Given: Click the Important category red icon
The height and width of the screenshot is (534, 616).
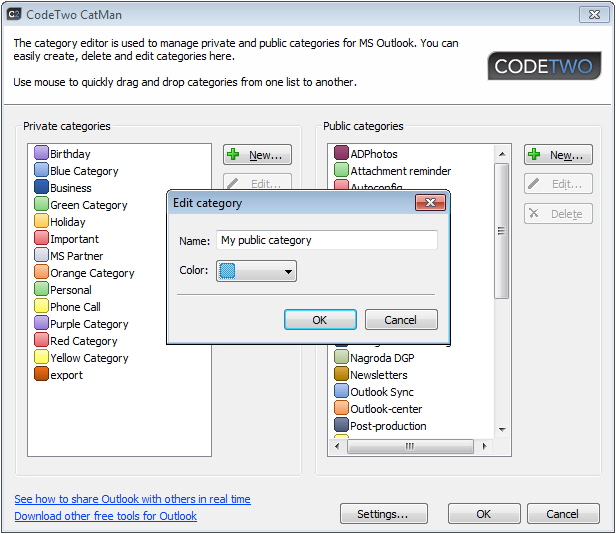Looking at the screenshot, I should point(41,238).
